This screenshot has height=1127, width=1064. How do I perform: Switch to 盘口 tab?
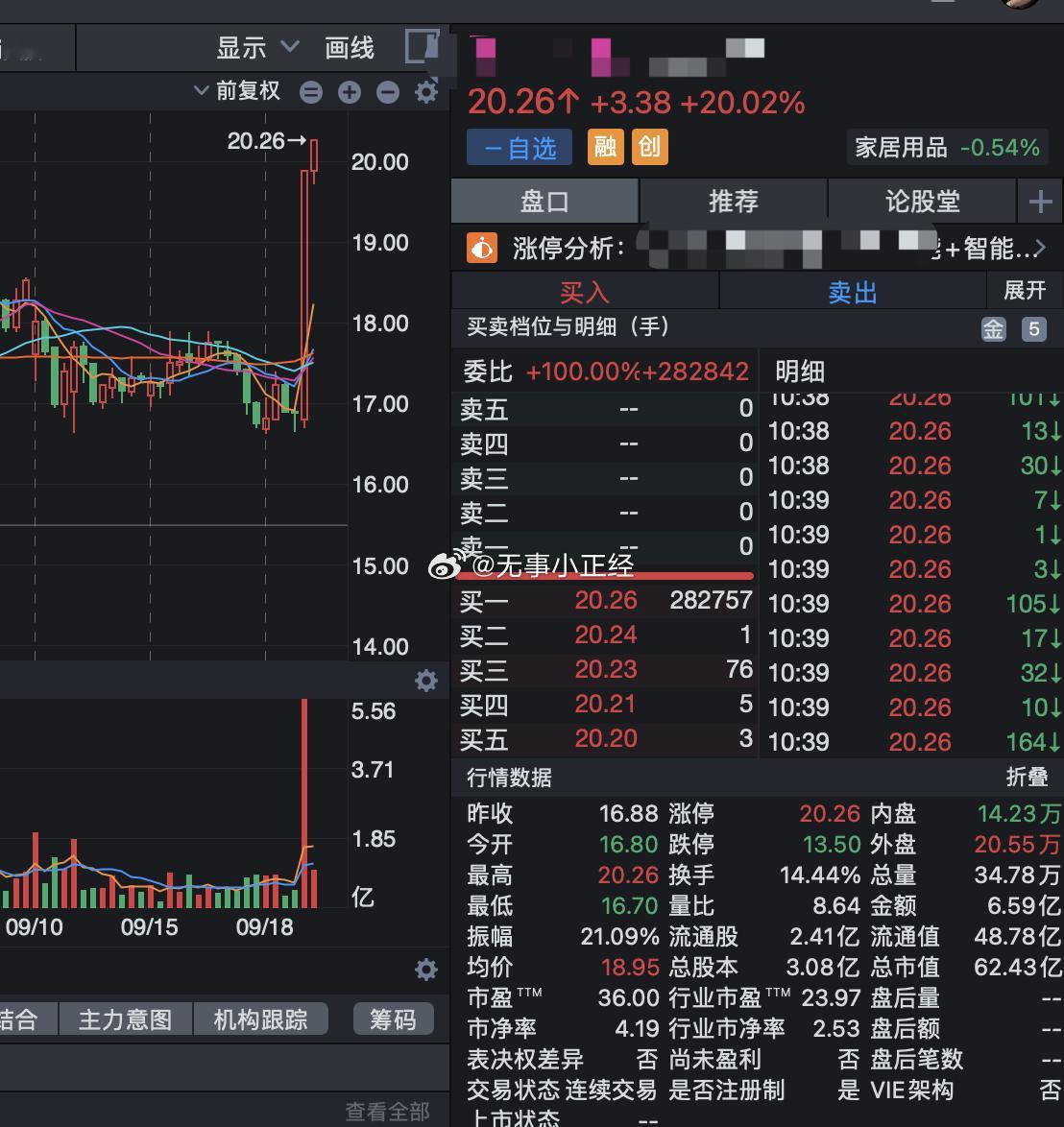coord(544,202)
